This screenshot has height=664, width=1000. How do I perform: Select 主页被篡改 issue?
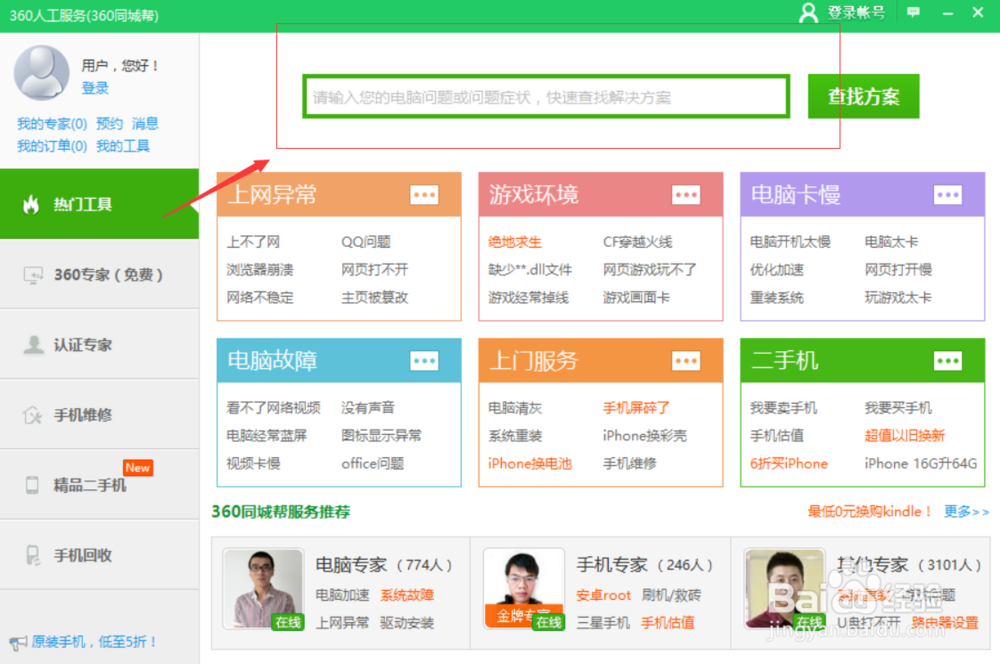tap(375, 297)
